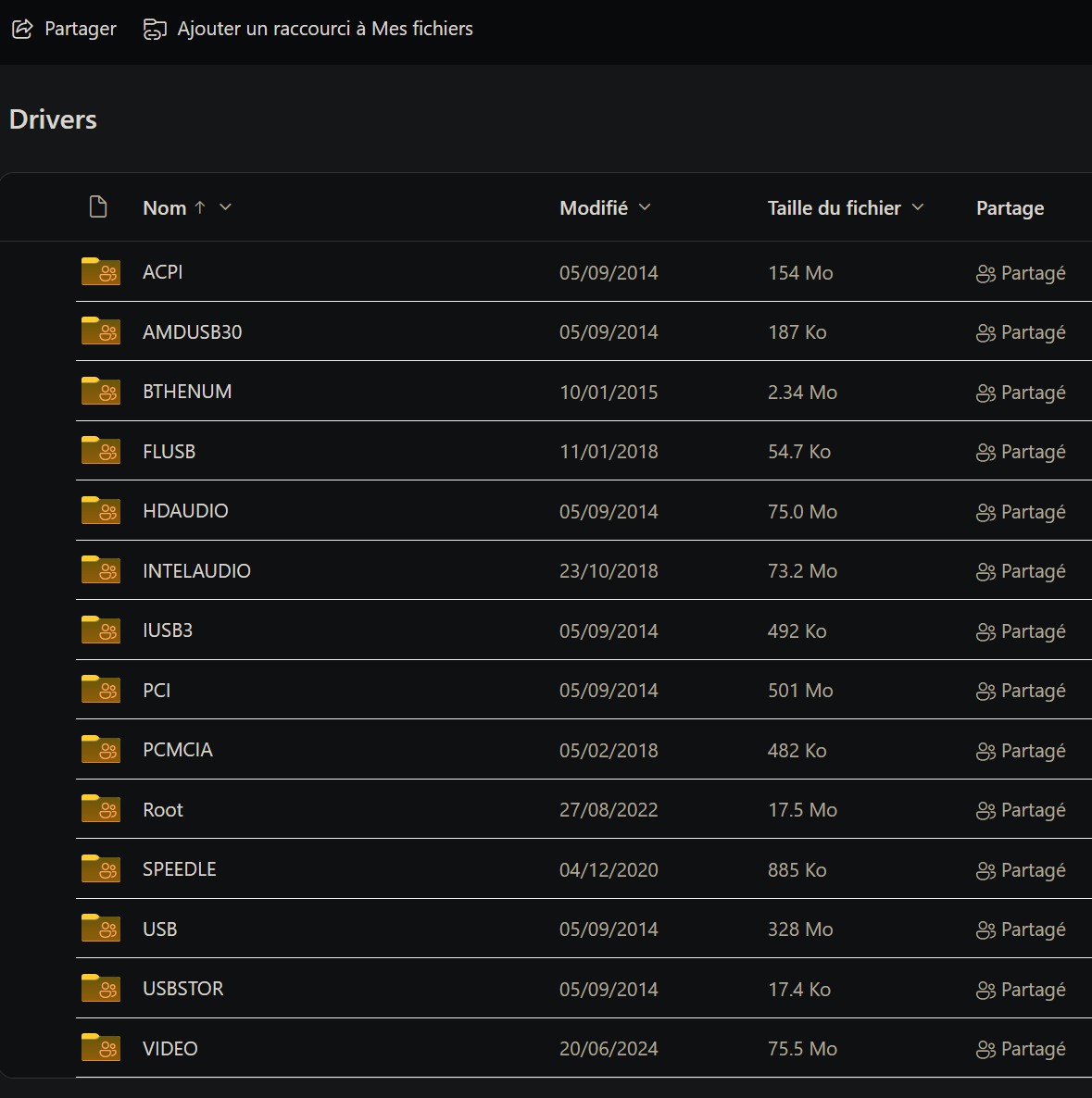This screenshot has height=1098, width=1092.
Task: Click the Partagé status for PCMCIA
Action: pyautogui.click(x=1021, y=751)
